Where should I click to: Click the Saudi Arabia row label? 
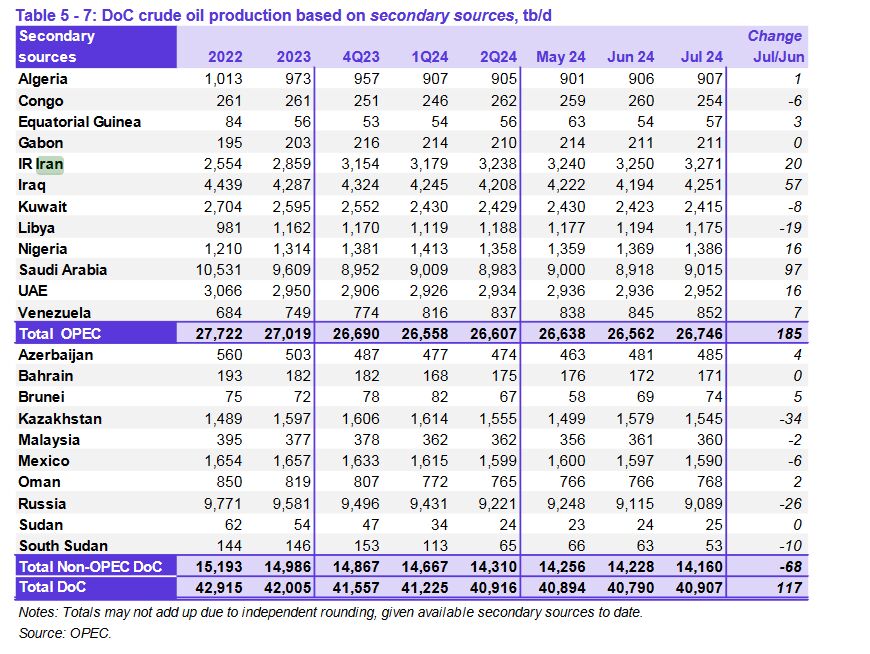62,270
